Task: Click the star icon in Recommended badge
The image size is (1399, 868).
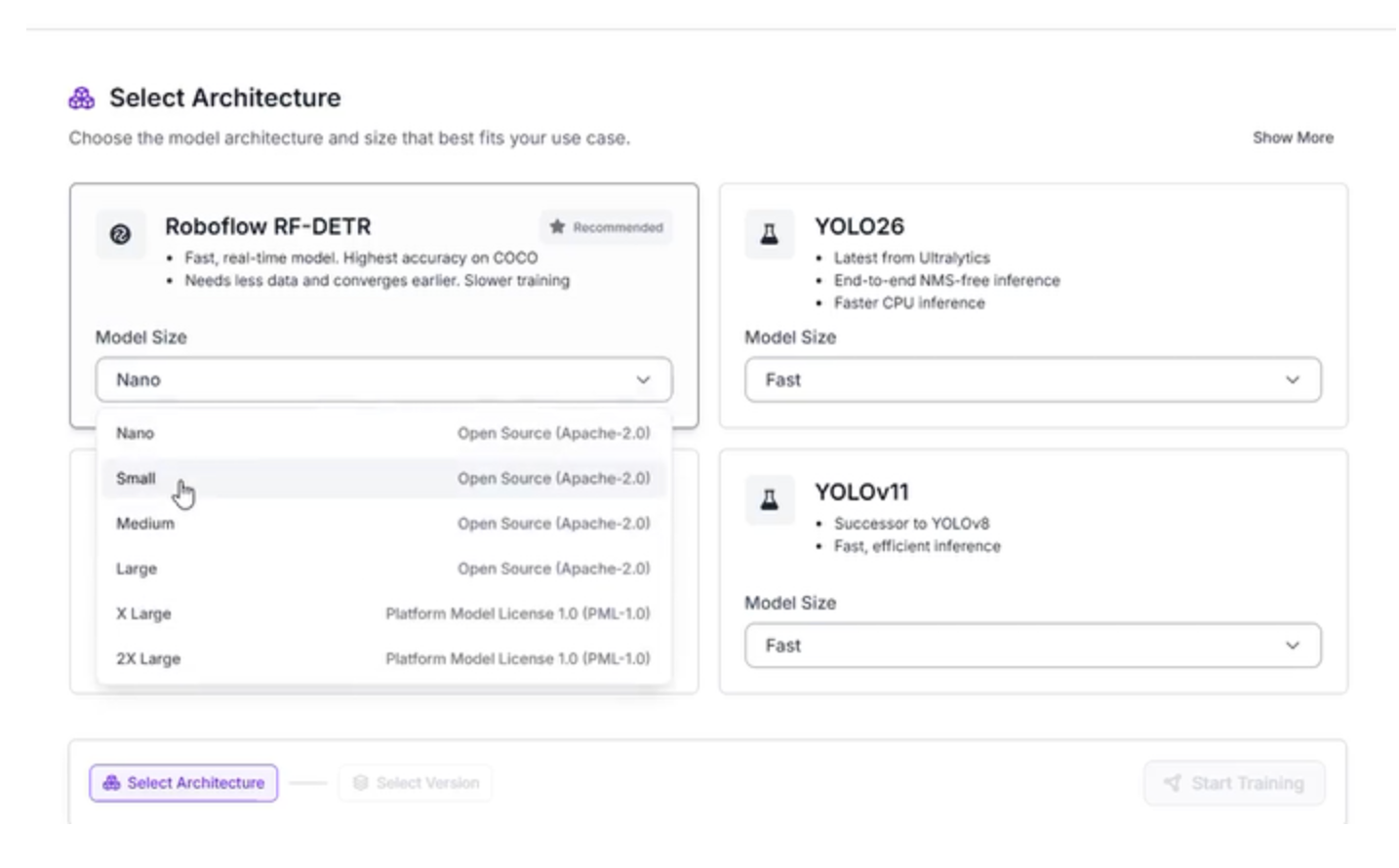Action: [x=557, y=227]
